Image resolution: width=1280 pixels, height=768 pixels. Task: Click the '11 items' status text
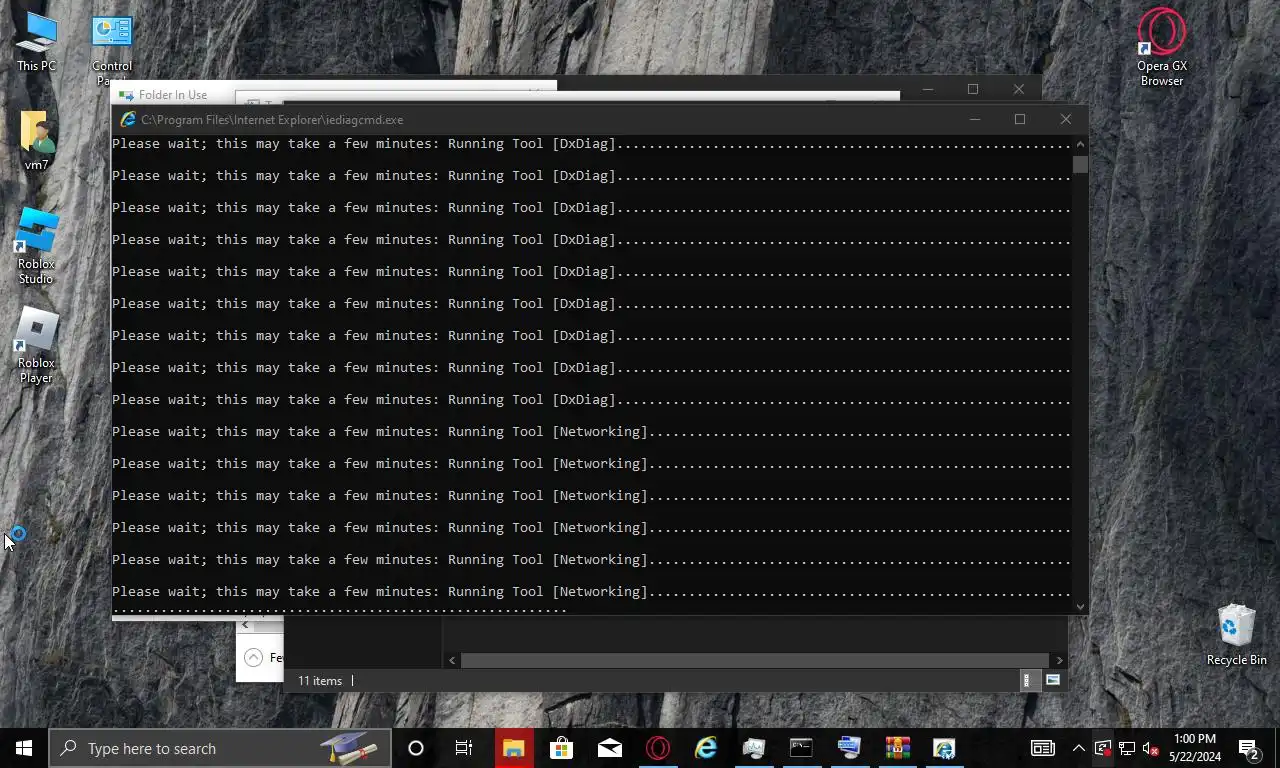pyautogui.click(x=320, y=681)
